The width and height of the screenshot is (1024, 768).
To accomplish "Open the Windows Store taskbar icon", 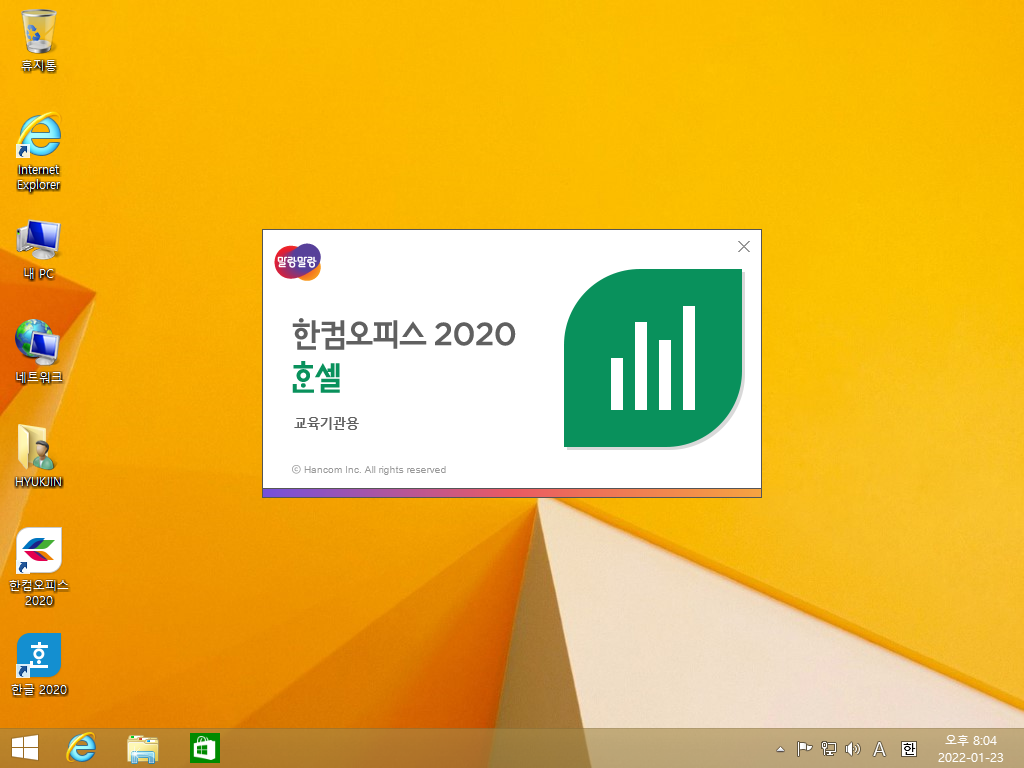I will click(204, 748).
